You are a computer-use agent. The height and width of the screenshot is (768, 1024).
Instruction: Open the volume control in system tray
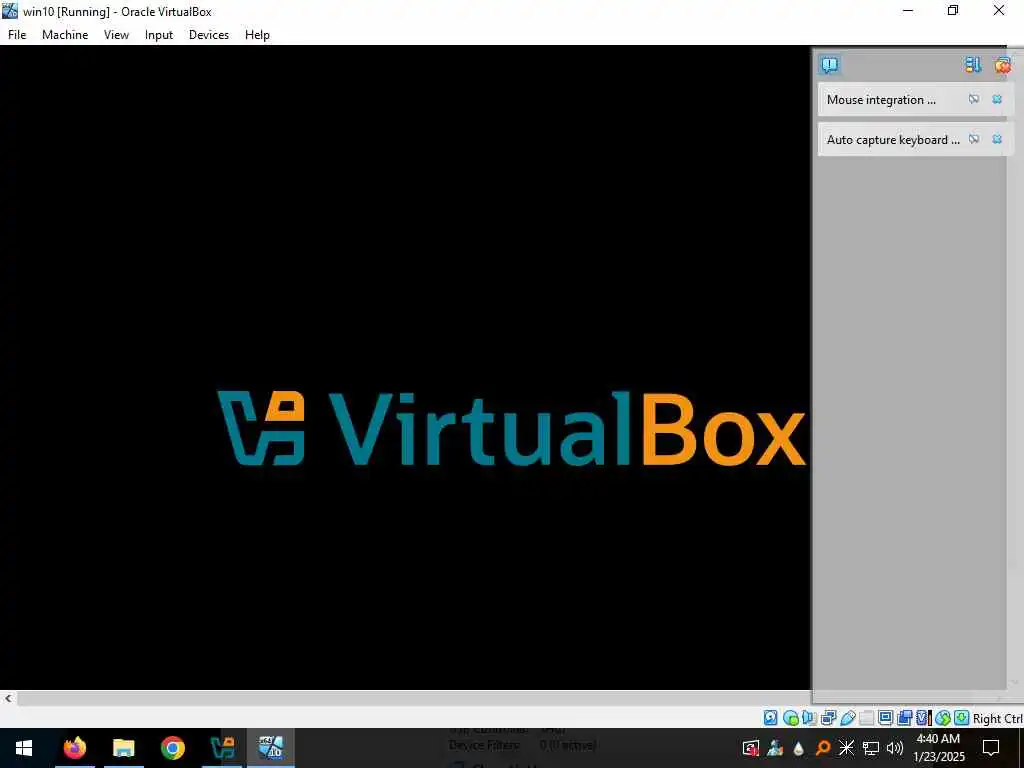pyautogui.click(x=895, y=748)
